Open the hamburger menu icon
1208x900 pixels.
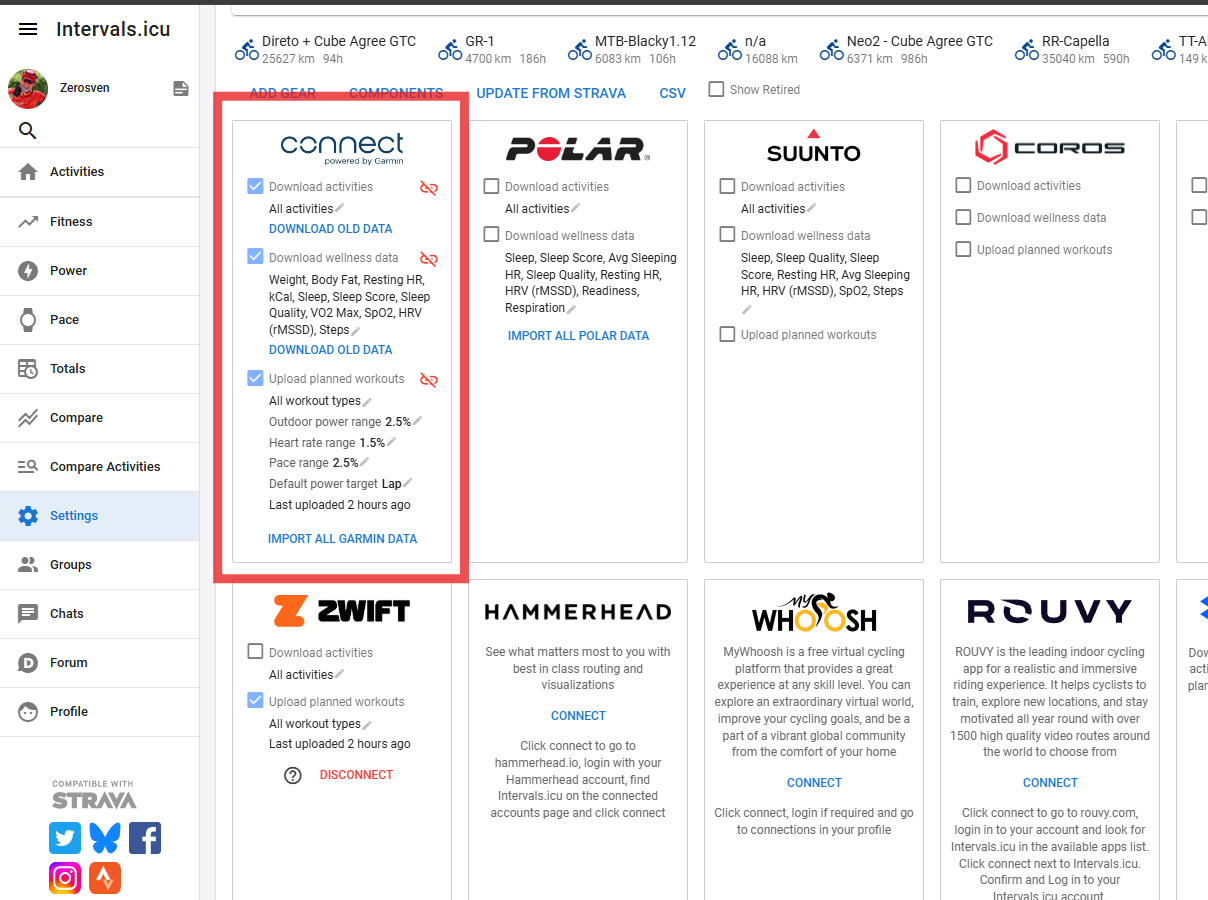point(28,29)
